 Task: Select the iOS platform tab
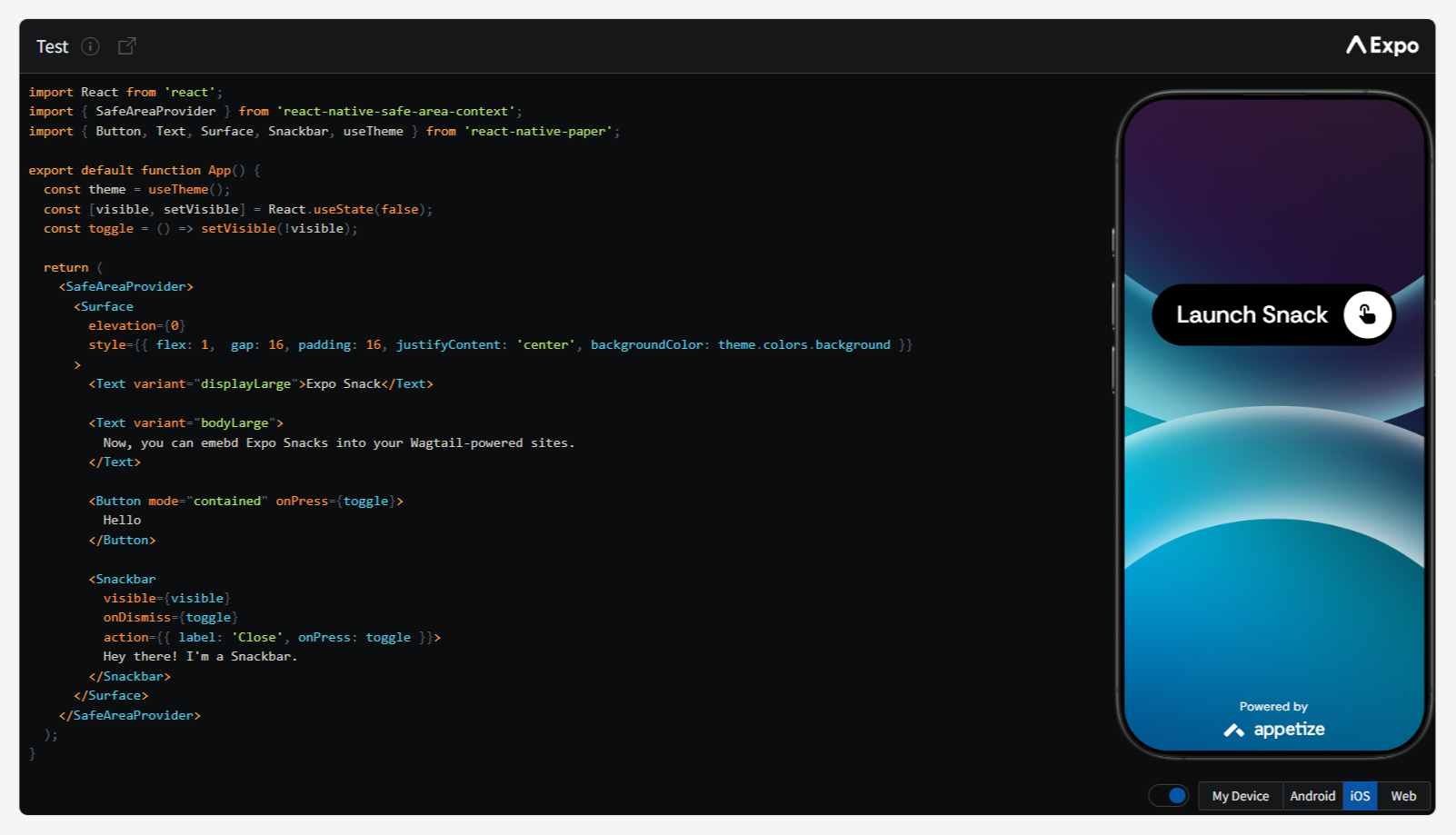(1360, 796)
